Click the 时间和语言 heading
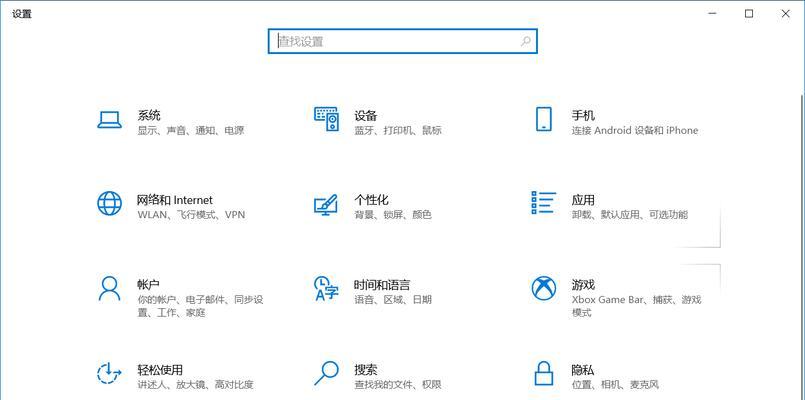 [x=382, y=284]
